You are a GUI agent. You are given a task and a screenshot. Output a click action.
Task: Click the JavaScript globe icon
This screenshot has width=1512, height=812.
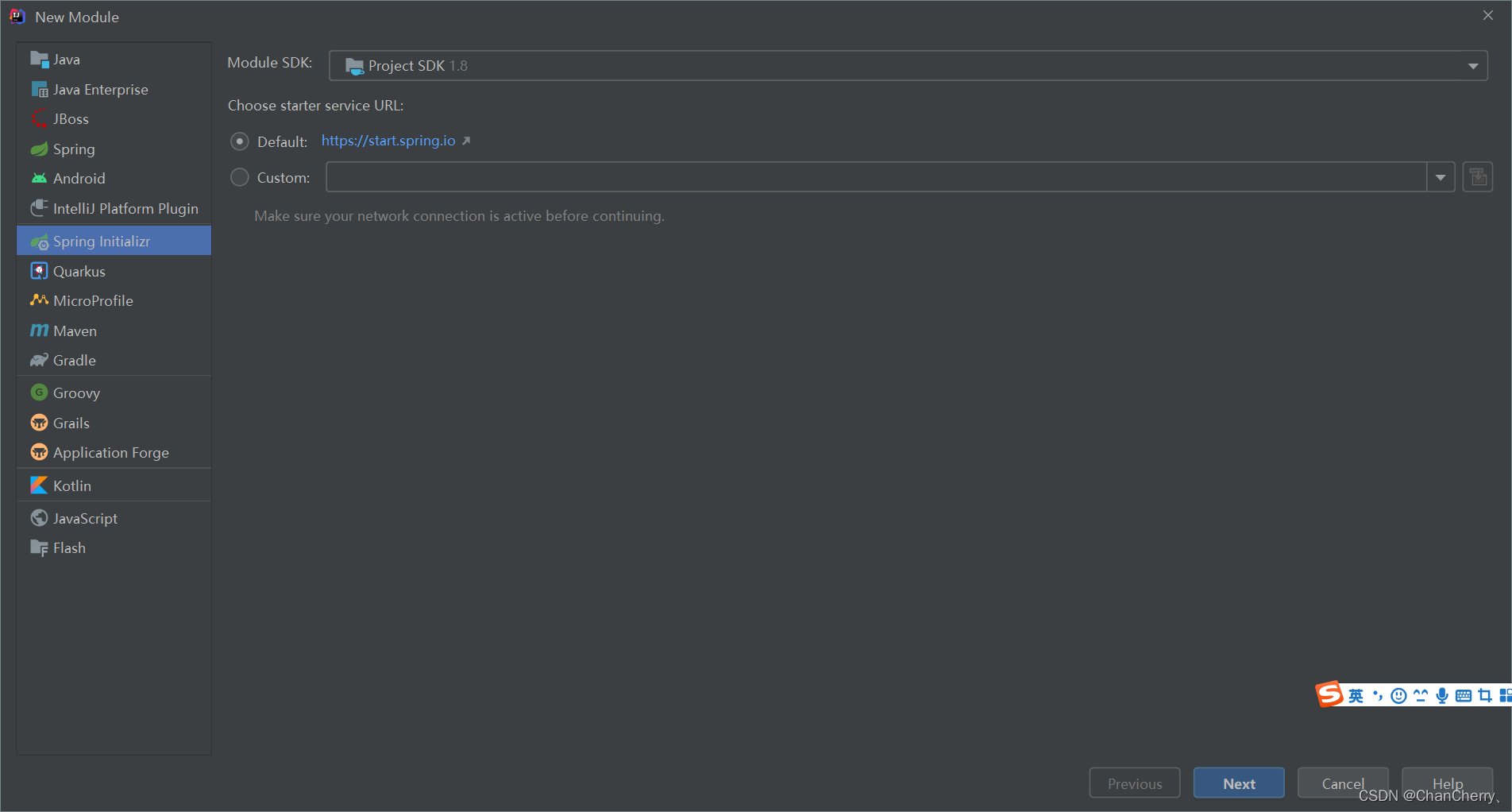tap(39, 519)
